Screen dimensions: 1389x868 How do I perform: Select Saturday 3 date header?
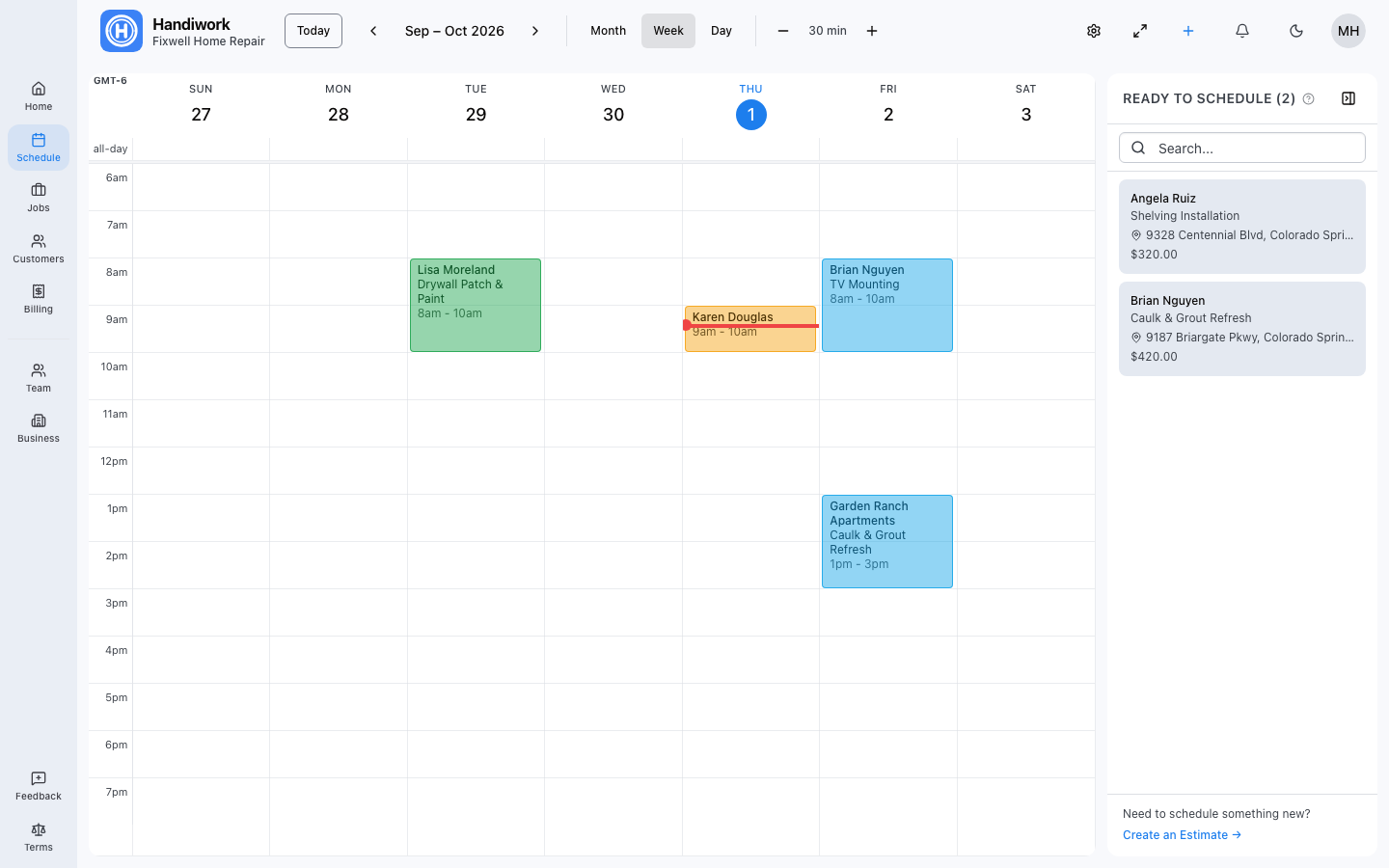click(x=1026, y=115)
